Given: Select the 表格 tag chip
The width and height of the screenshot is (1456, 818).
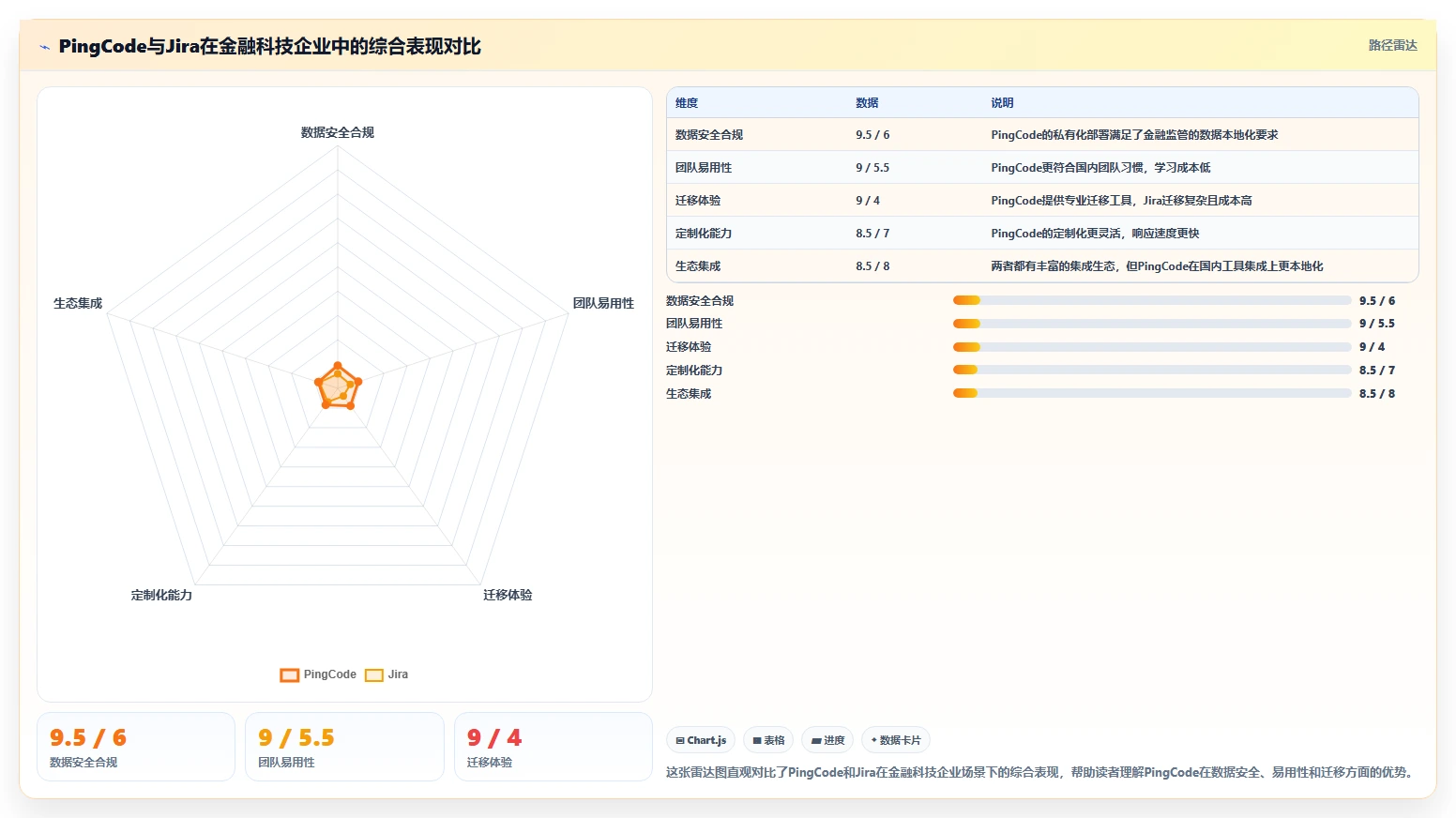Looking at the screenshot, I should coord(768,740).
